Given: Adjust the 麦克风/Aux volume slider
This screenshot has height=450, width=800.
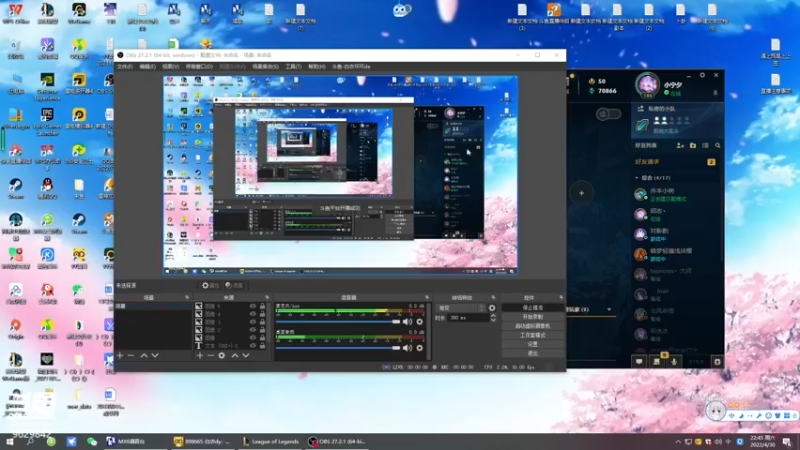Looking at the screenshot, I should (338, 322).
